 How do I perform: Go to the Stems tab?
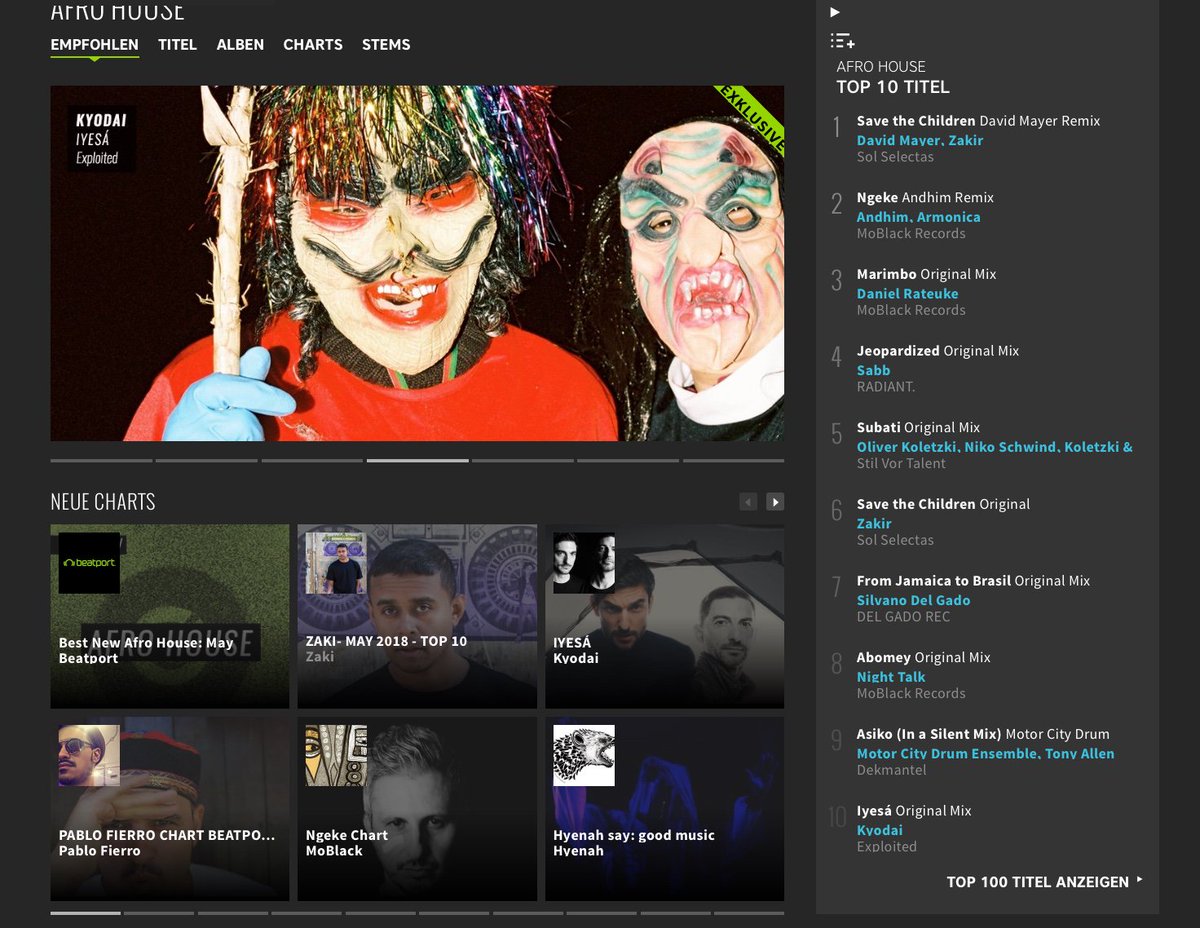click(386, 44)
